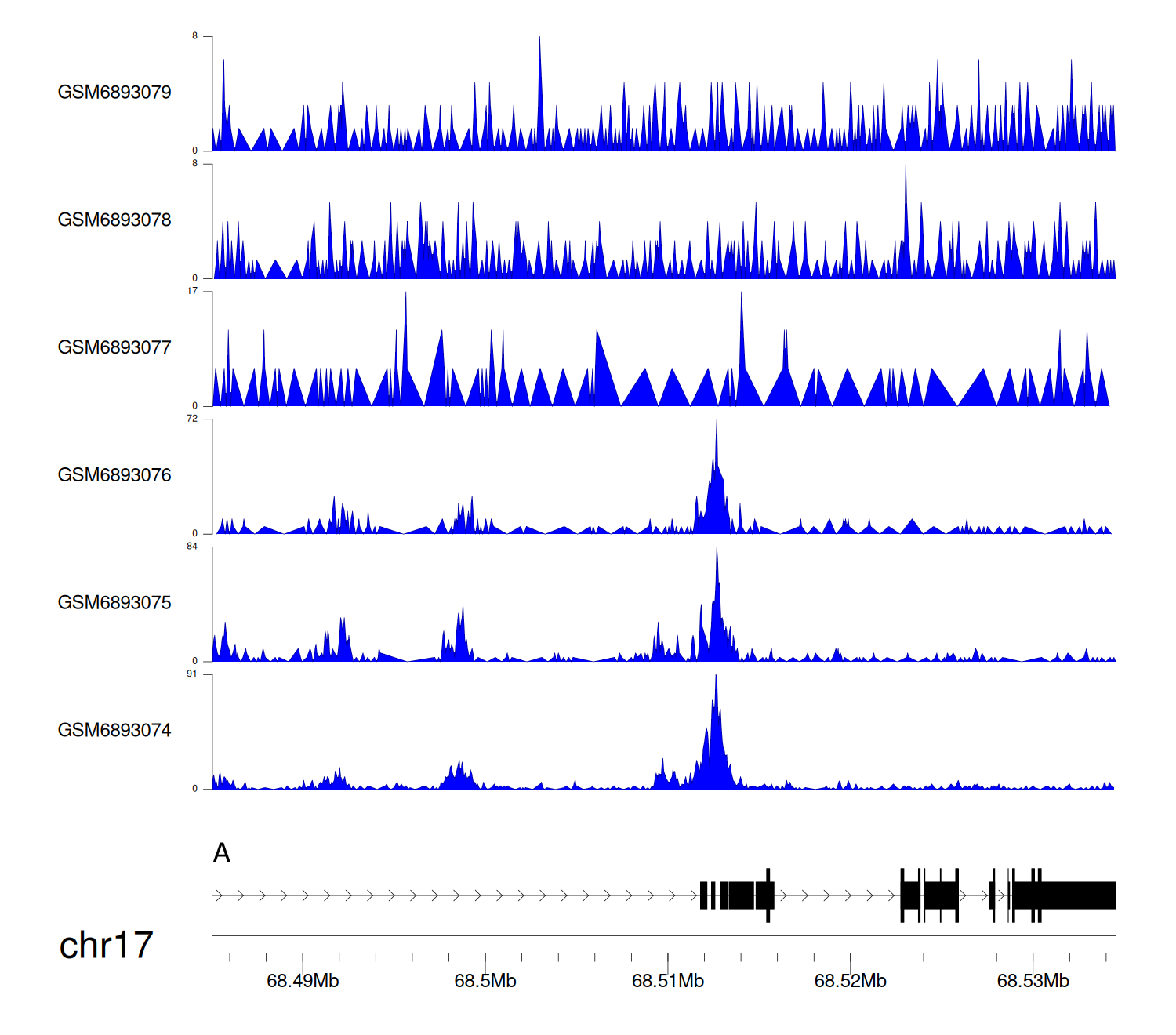Select the GSM6893076 track label
Screen dimensions: 1176x1035
click(114, 475)
